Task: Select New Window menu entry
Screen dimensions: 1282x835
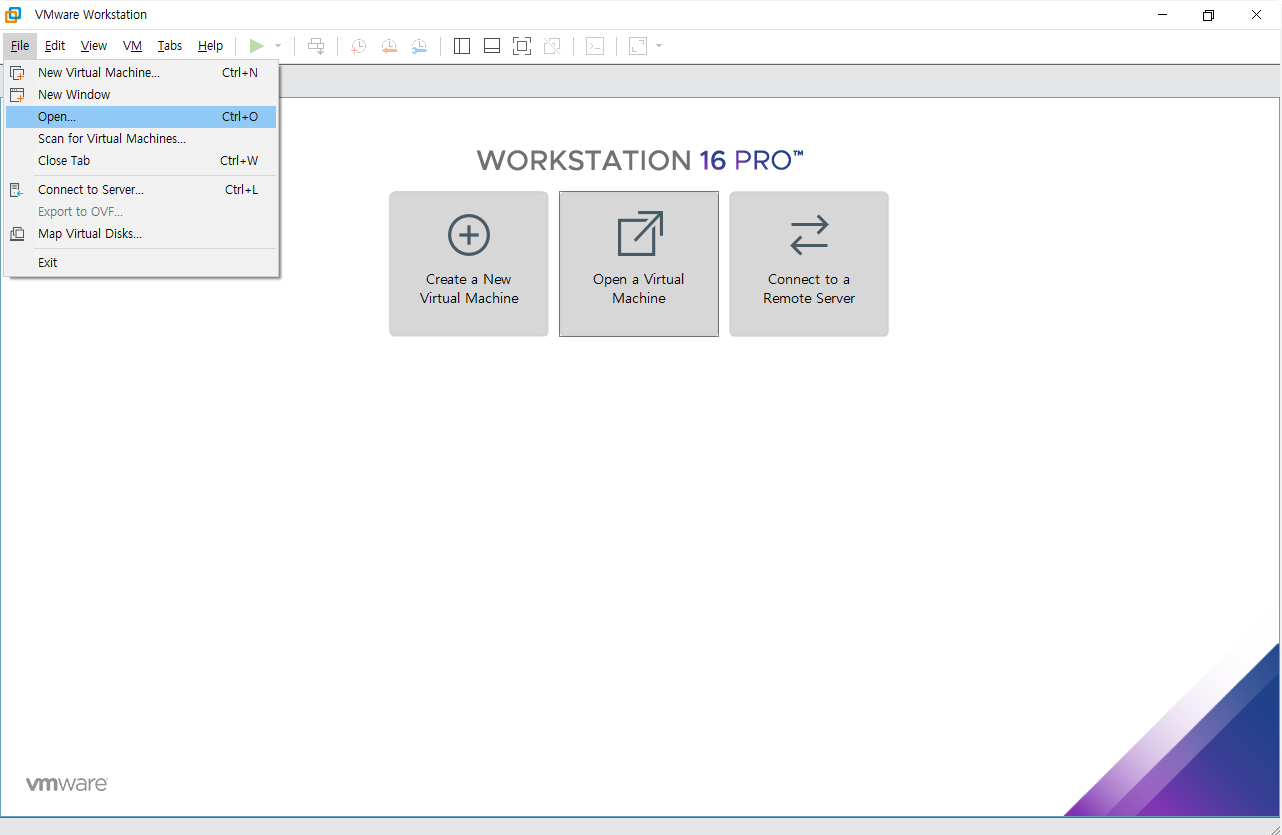Action: click(x=141, y=95)
